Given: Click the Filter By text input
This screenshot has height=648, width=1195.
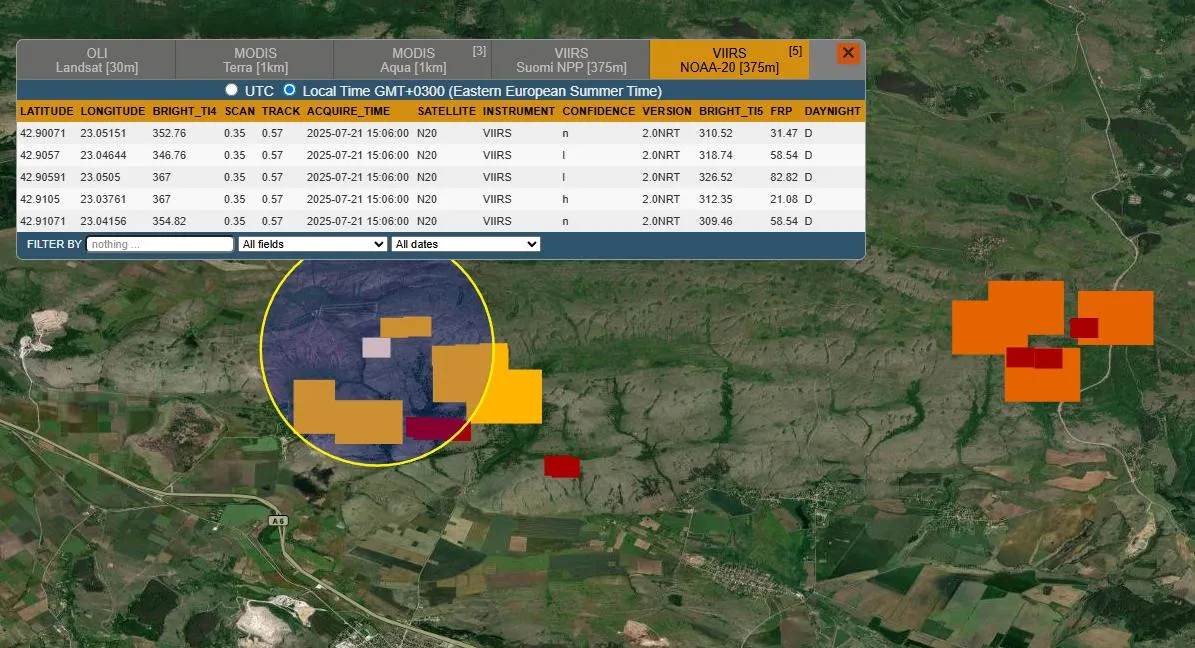Looking at the screenshot, I should point(160,244).
